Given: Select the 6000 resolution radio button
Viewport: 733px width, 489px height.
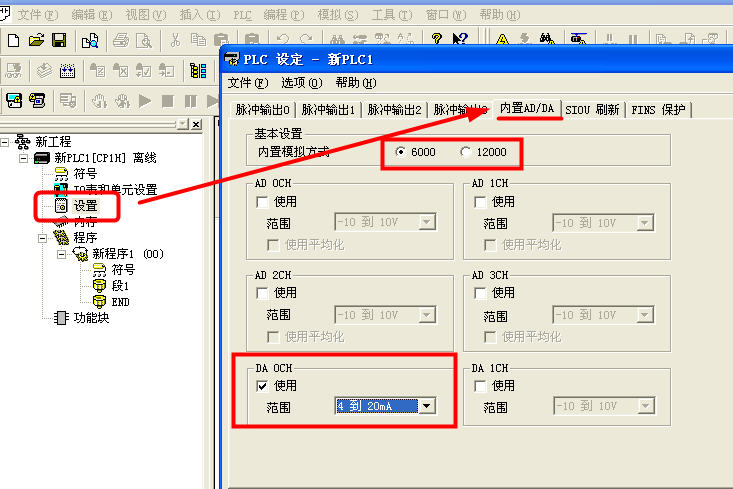Looking at the screenshot, I should (402, 152).
